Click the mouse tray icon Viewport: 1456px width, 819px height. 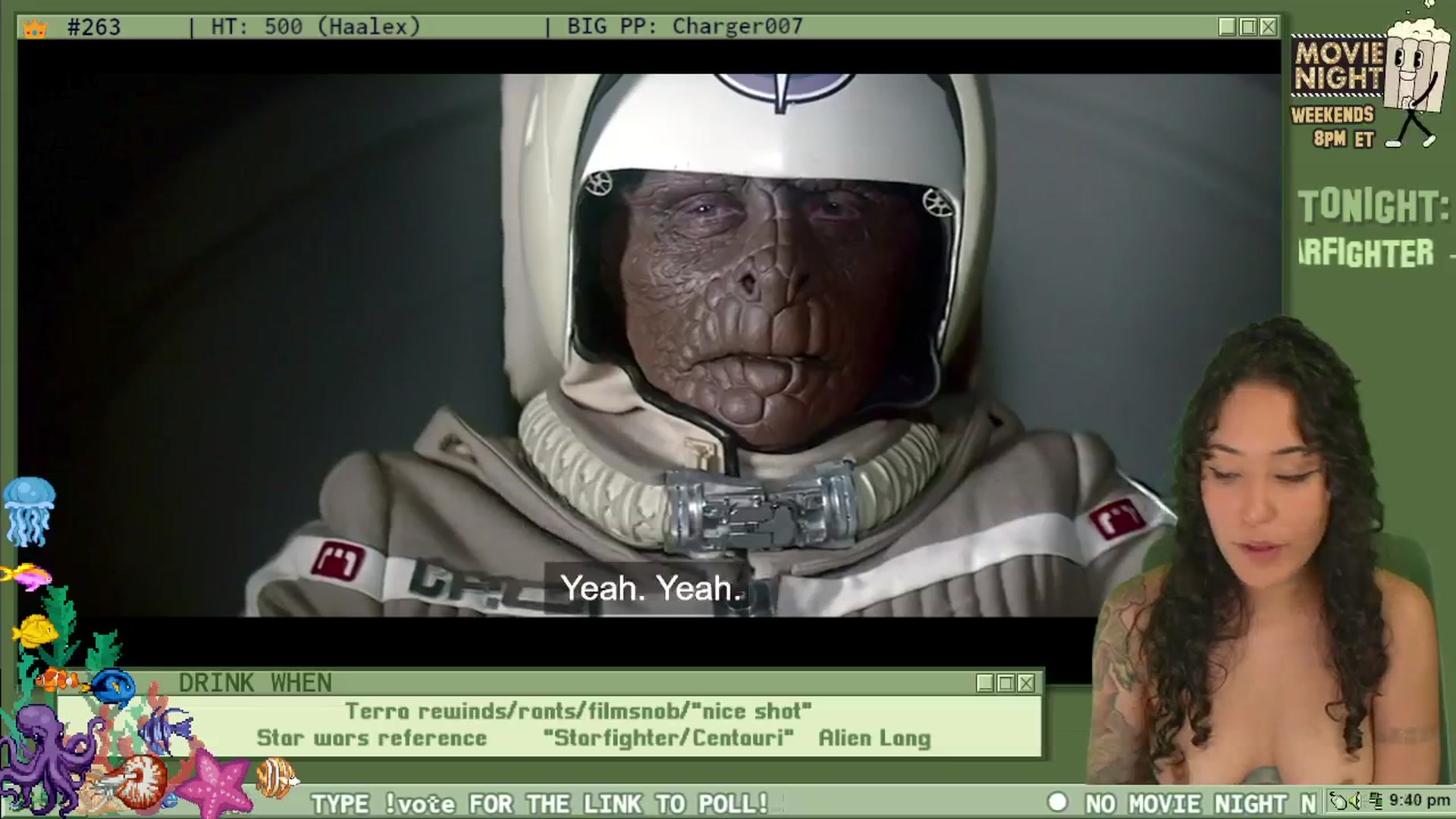(x=1340, y=801)
